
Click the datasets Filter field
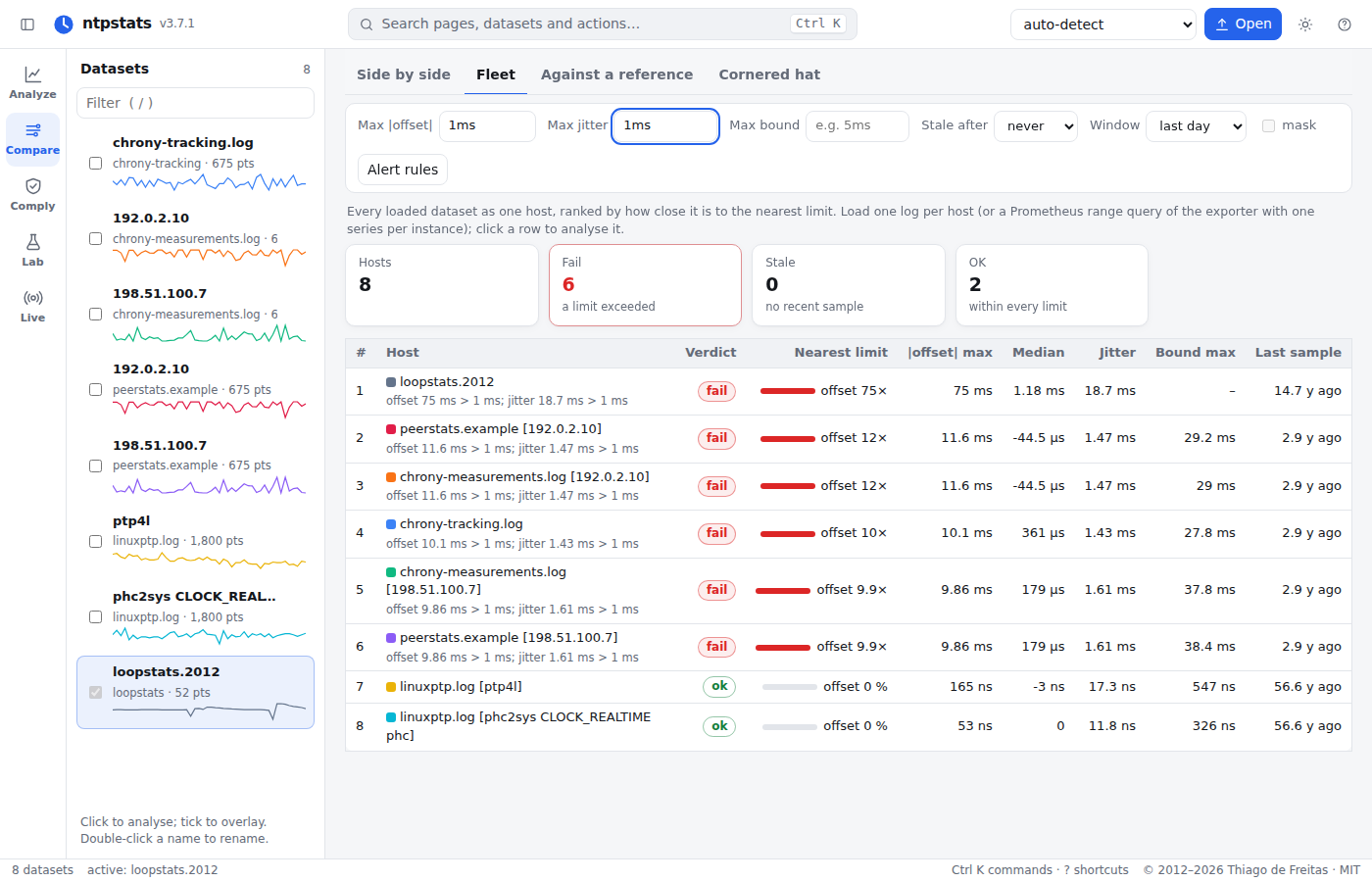(195, 103)
